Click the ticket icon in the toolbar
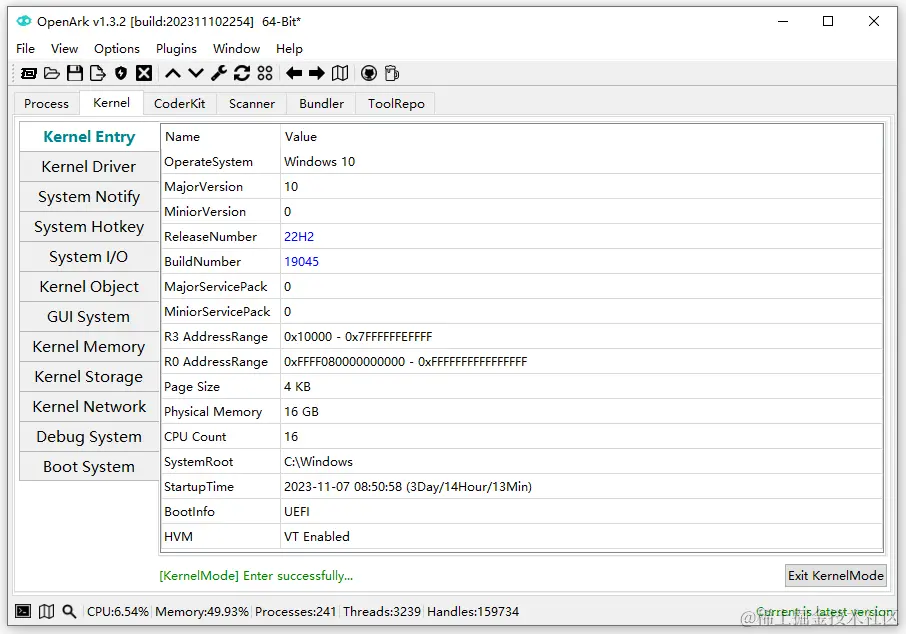 coord(28,73)
